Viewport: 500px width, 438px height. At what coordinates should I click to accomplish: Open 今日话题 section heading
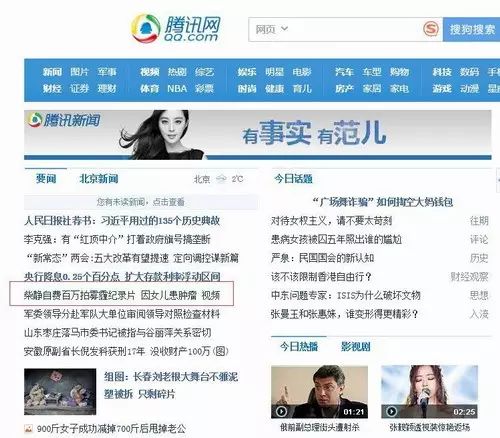pyautogui.click(x=293, y=179)
